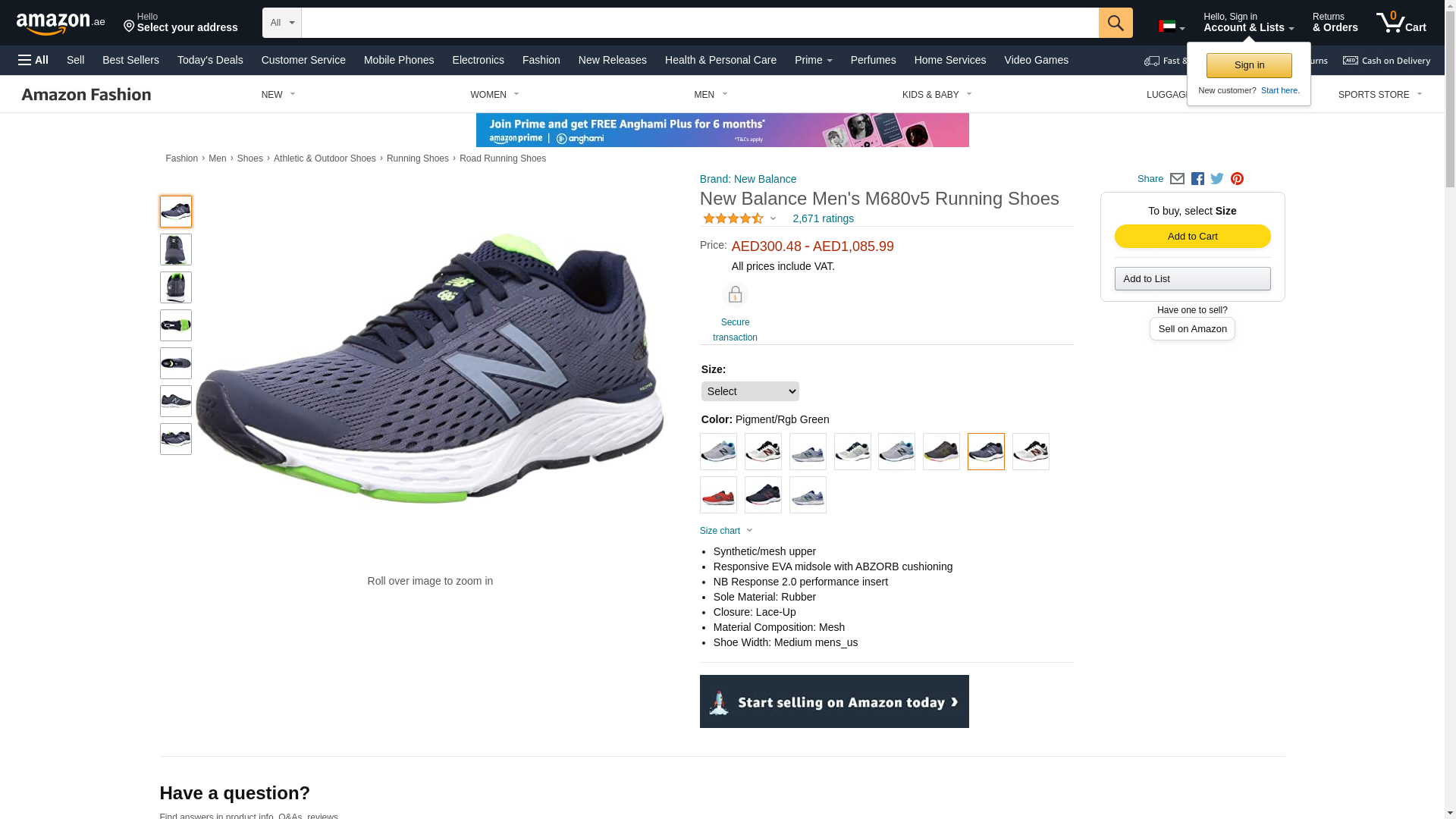Screen dimensions: 1456x819
Task: Open the All hamburger menu
Action: 33,60
